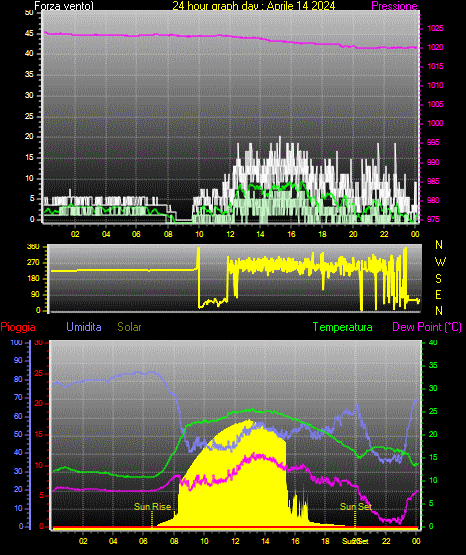Image resolution: width=466 pixels, height=555 pixels.
Task: Click the pressure axis value 1015
Action: [x=435, y=67]
